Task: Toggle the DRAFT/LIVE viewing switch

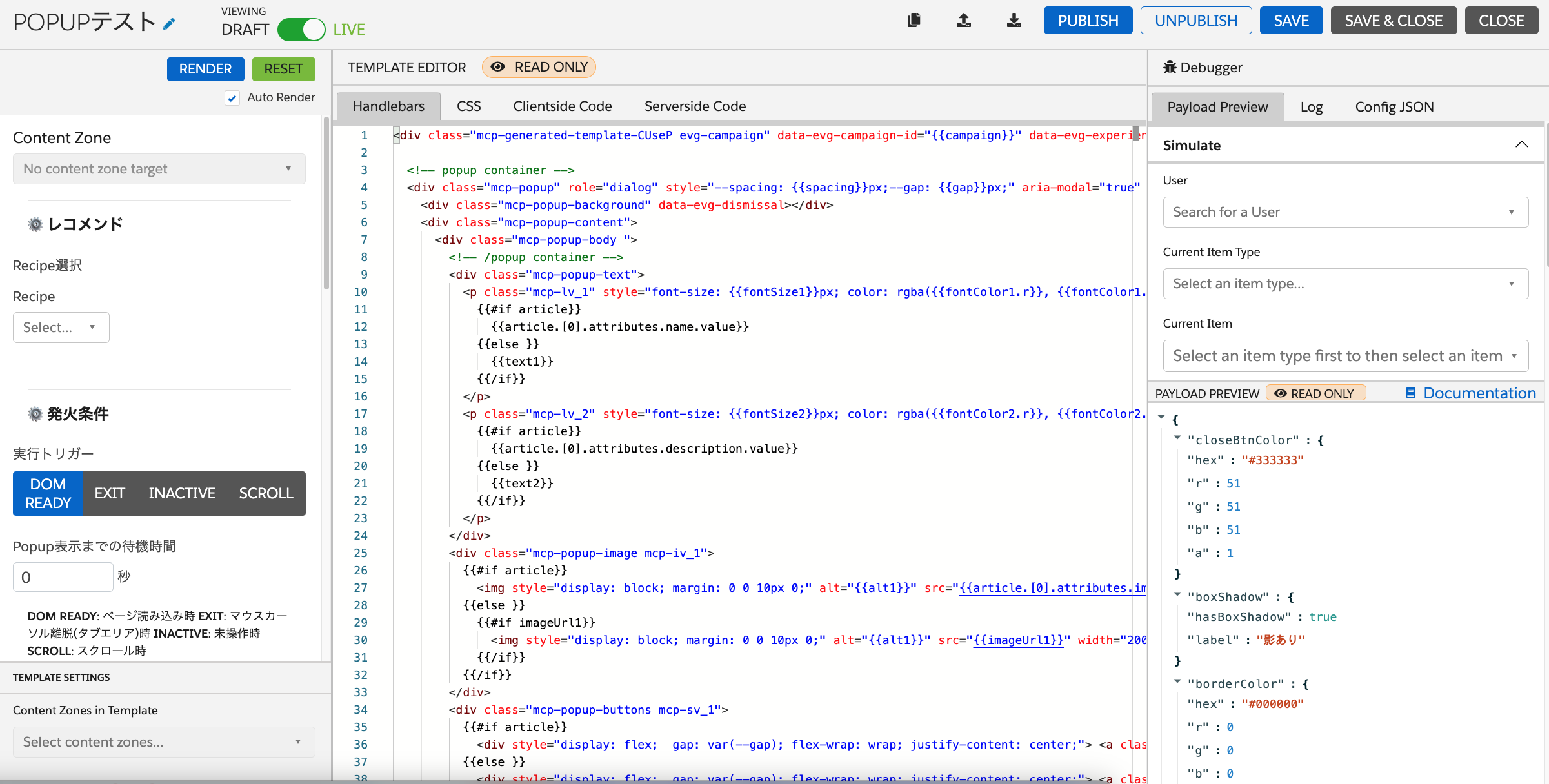Action: coord(301,30)
